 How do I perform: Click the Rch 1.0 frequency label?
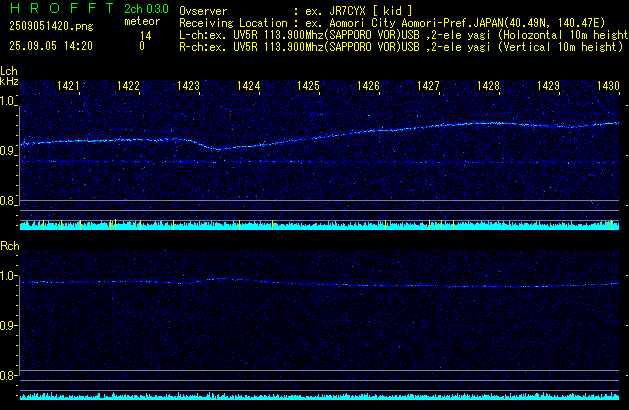tap(8, 276)
